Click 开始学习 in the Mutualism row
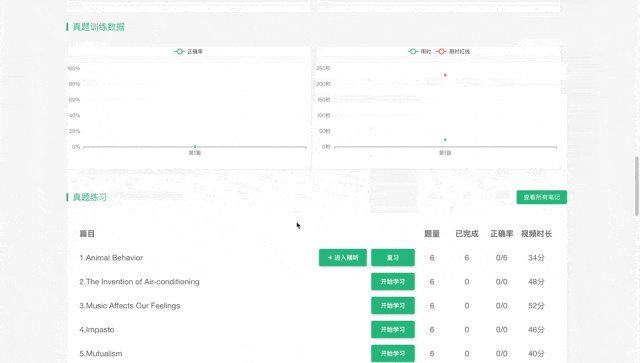 [x=393, y=354]
